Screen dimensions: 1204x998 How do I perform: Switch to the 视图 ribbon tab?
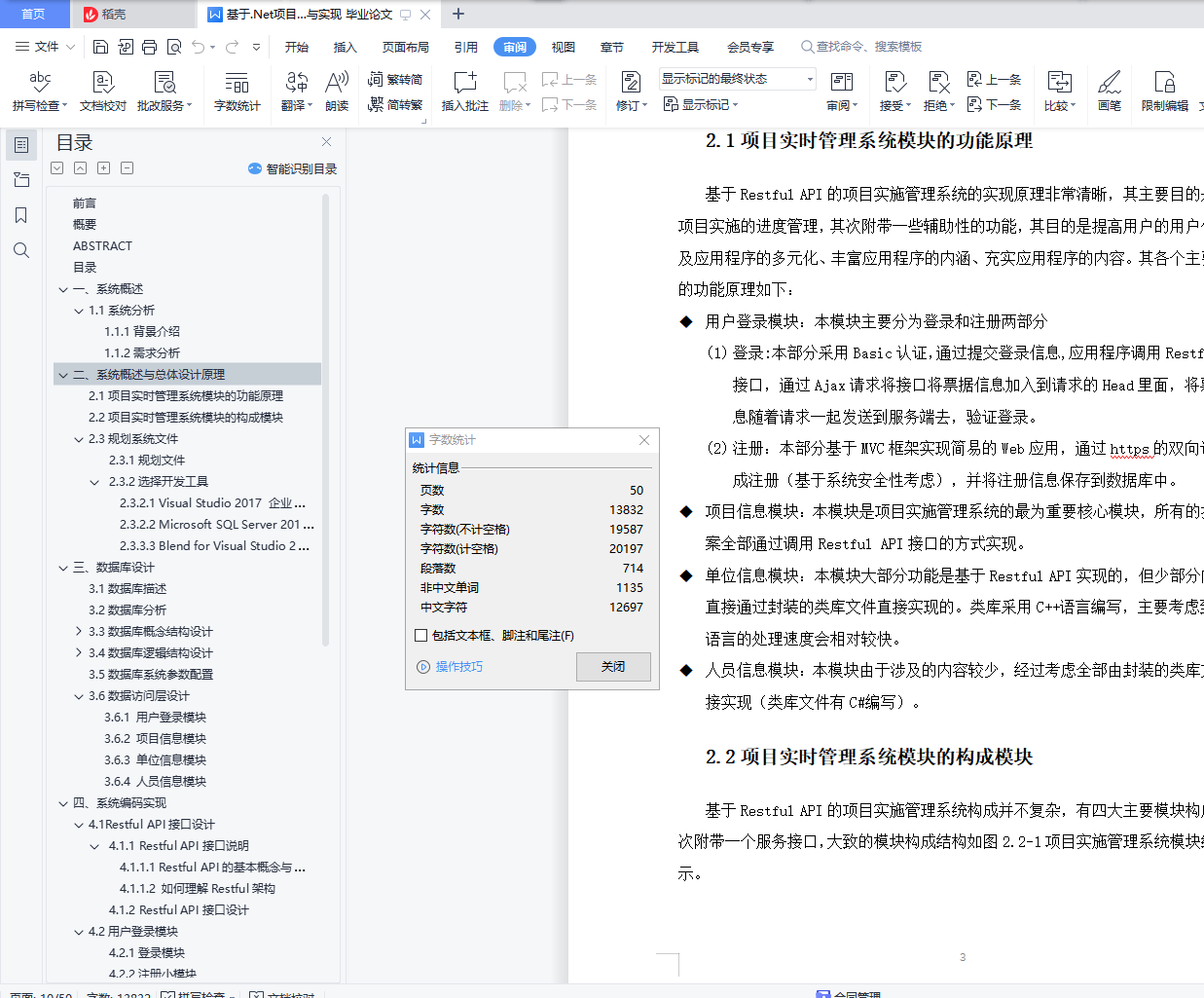pyautogui.click(x=564, y=47)
